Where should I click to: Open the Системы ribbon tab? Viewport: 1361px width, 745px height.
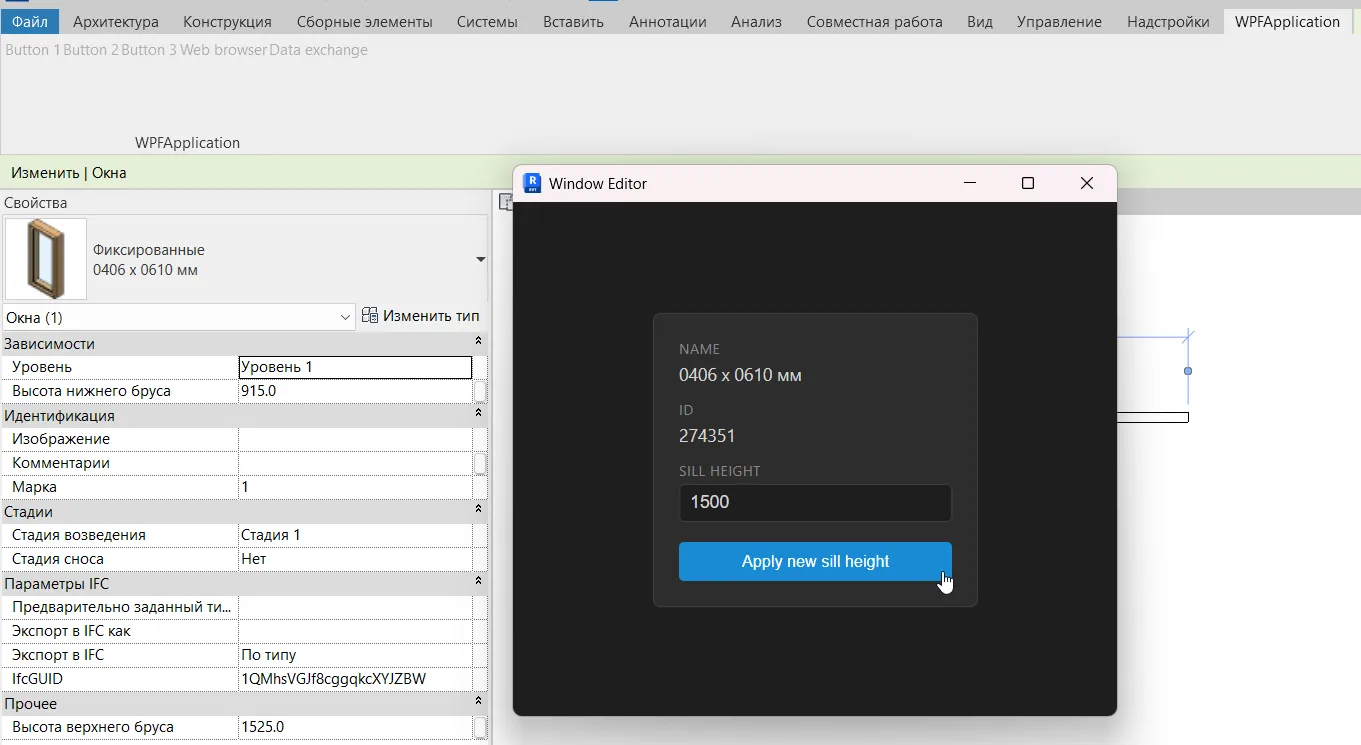coord(487,21)
